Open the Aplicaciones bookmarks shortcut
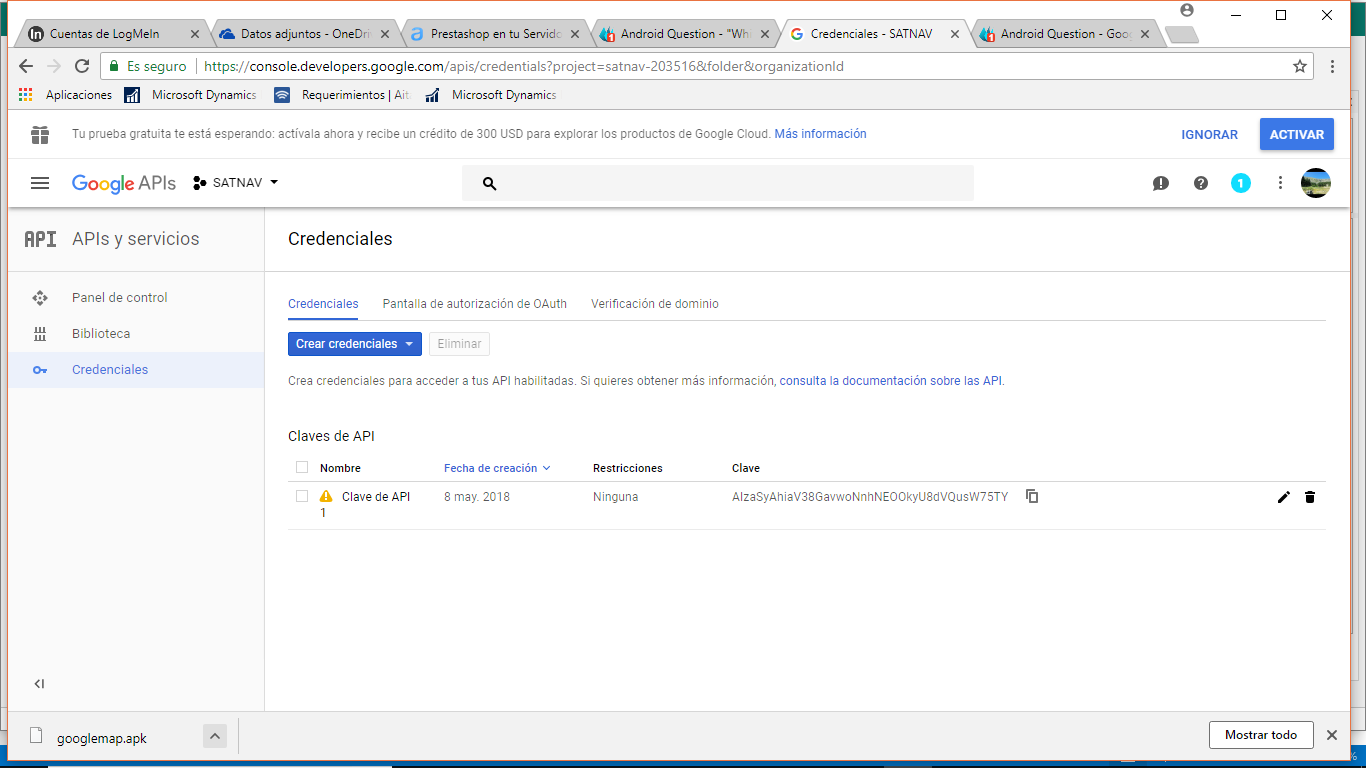This screenshot has height=768, width=1366. tap(66, 95)
